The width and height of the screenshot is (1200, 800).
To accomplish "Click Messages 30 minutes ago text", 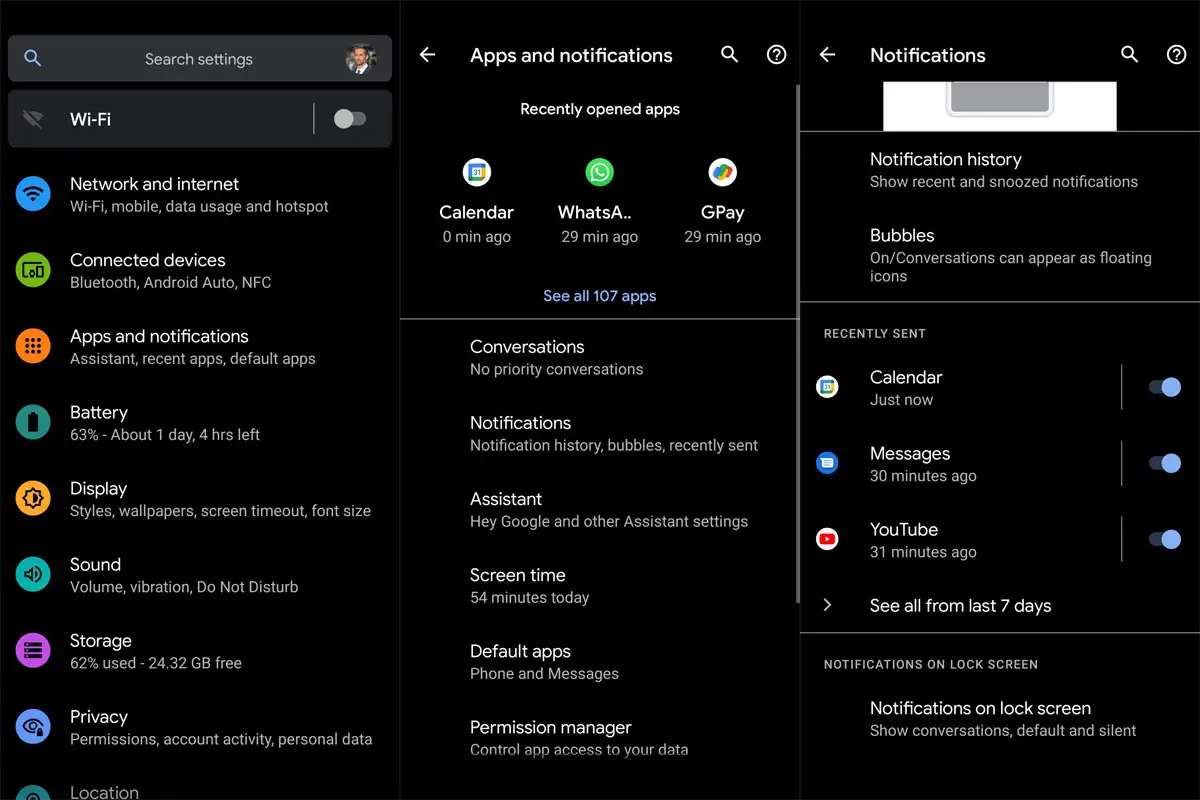I will point(923,463).
